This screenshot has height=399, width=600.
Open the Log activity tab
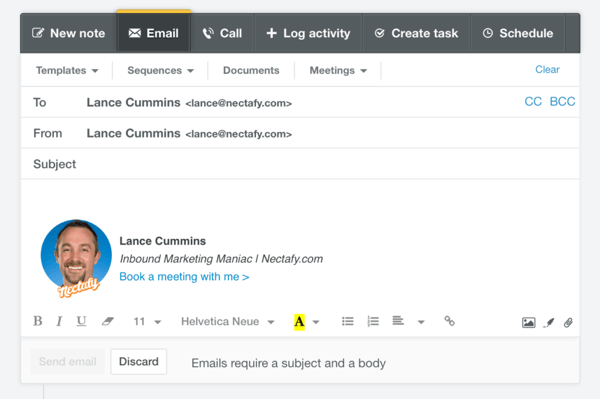(x=308, y=33)
